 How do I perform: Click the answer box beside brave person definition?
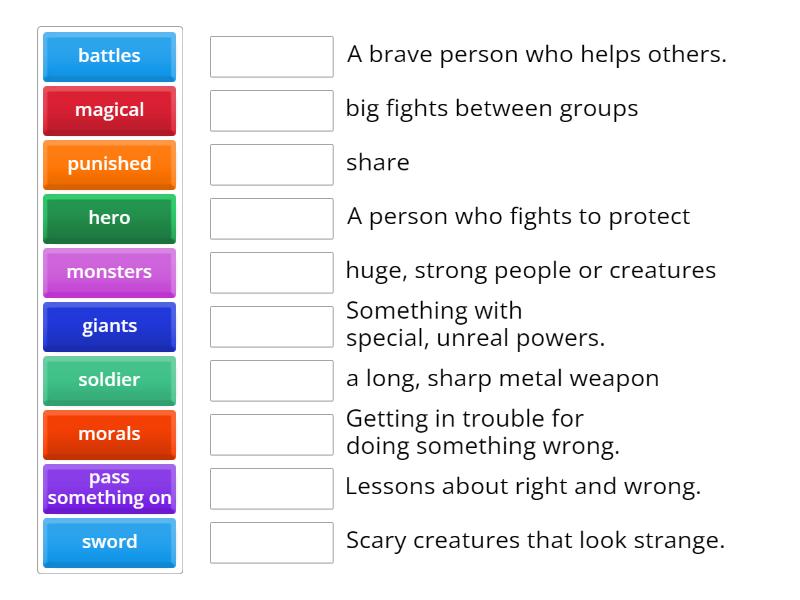tap(271, 56)
